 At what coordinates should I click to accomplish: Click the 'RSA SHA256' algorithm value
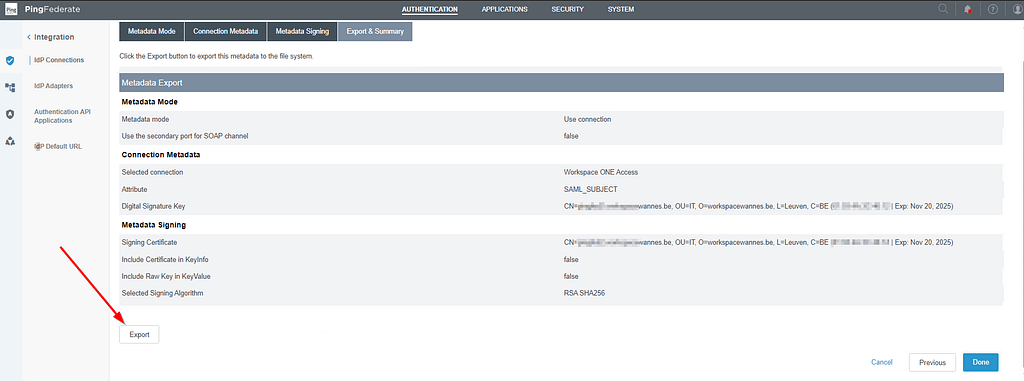coord(584,293)
